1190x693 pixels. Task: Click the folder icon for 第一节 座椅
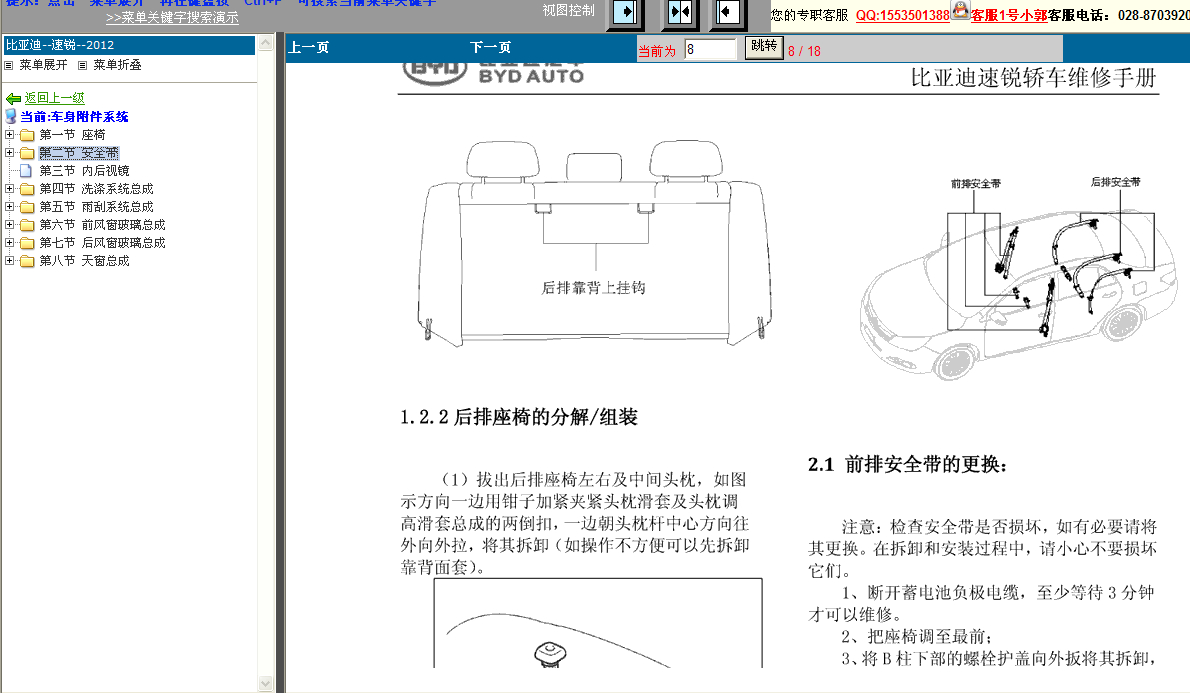27,135
